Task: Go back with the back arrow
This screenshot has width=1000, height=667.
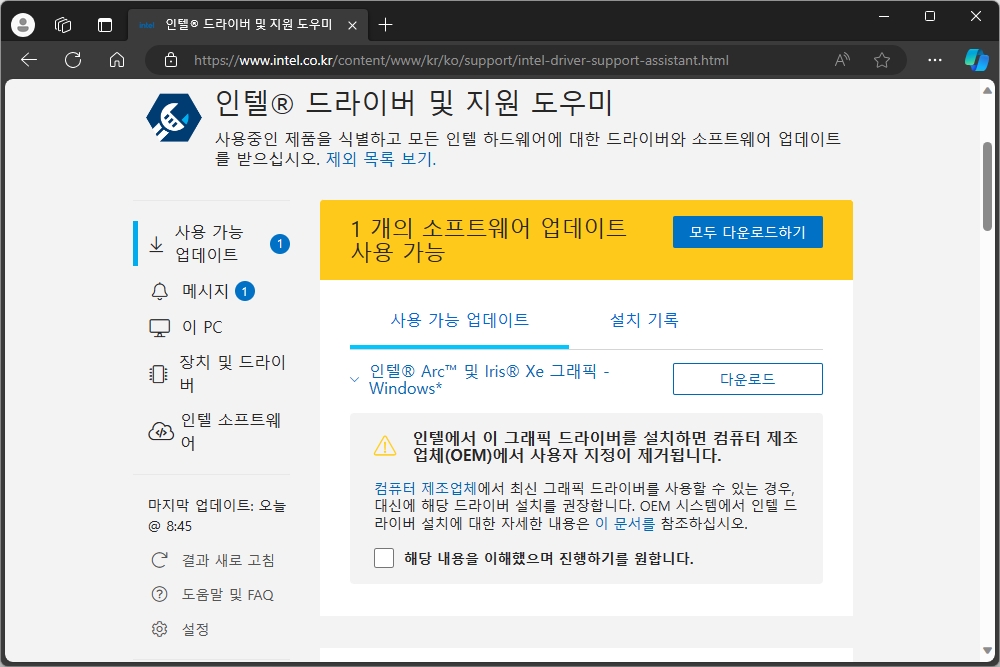Action: [29, 60]
